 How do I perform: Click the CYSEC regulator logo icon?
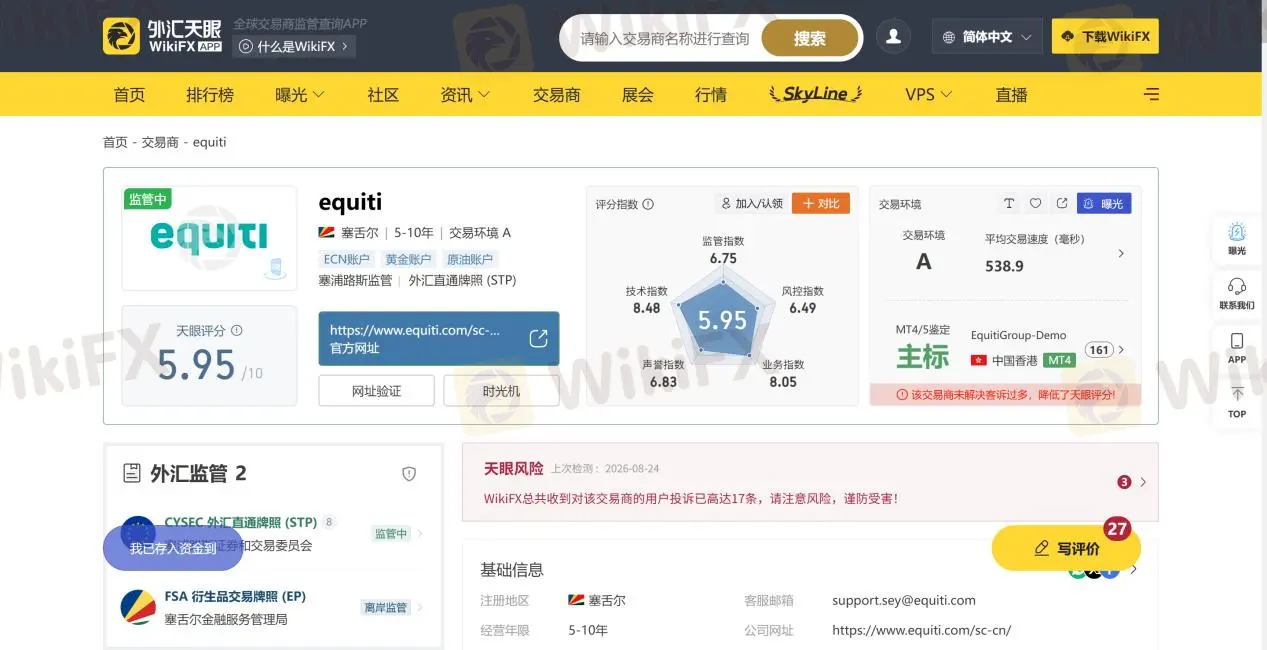[x=138, y=525]
